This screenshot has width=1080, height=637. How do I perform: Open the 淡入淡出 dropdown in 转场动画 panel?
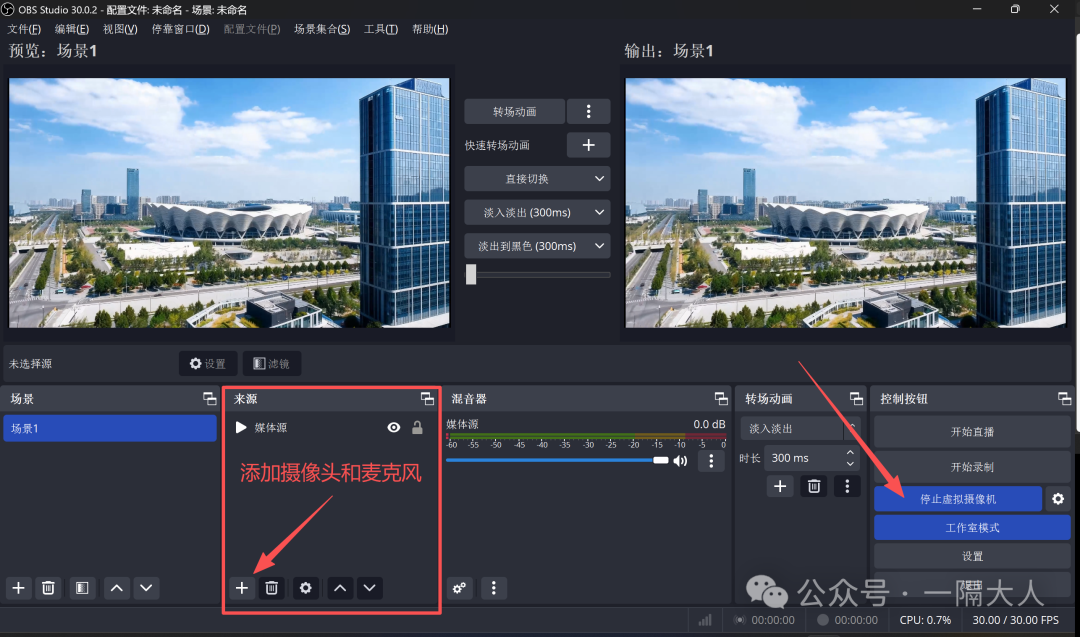point(797,427)
